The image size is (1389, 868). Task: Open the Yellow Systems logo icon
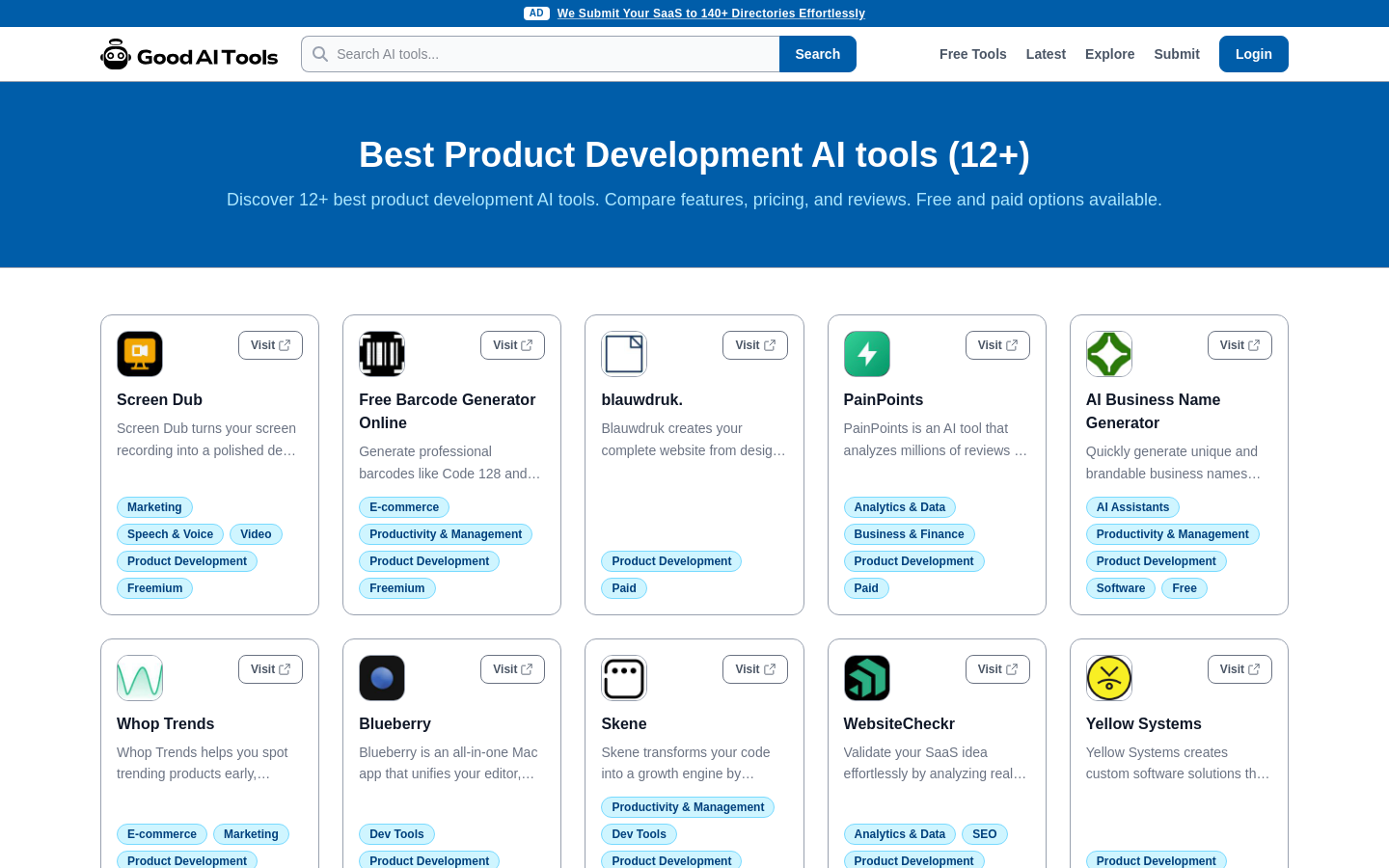click(1109, 678)
